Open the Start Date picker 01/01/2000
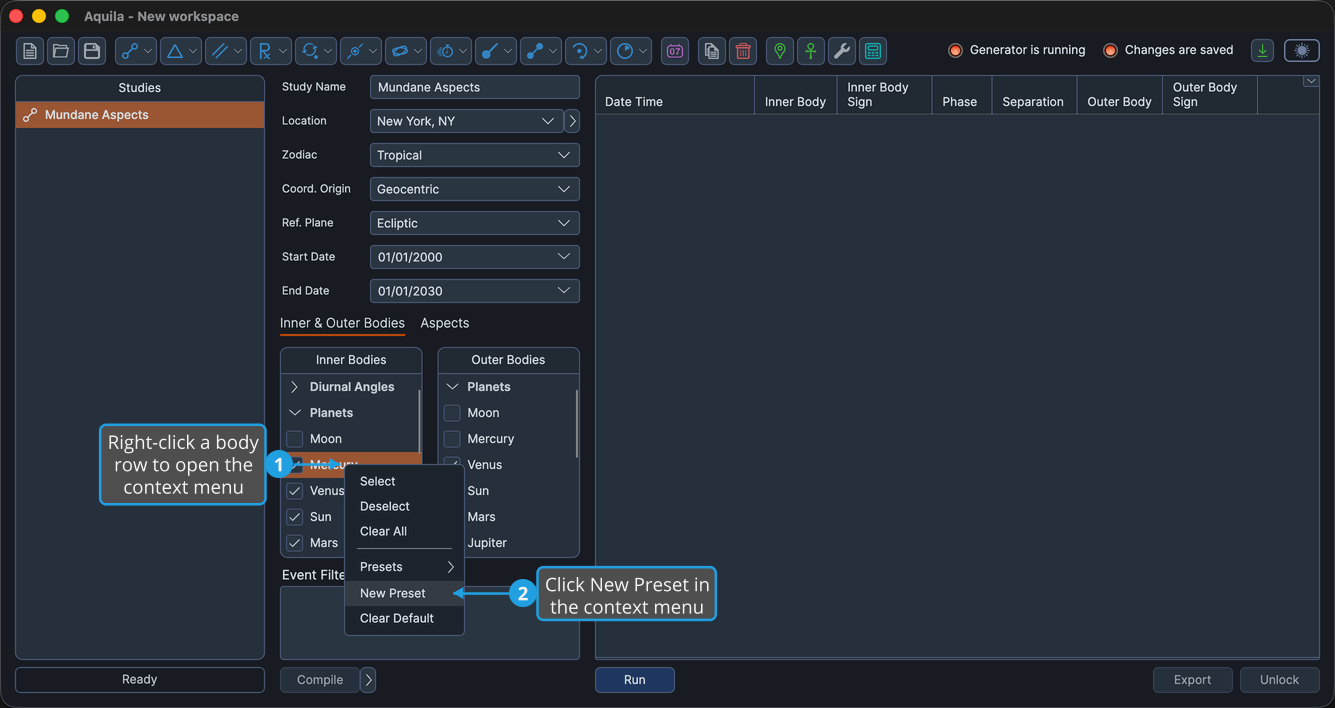The width and height of the screenshot is (1335, 708). point(475,257)
